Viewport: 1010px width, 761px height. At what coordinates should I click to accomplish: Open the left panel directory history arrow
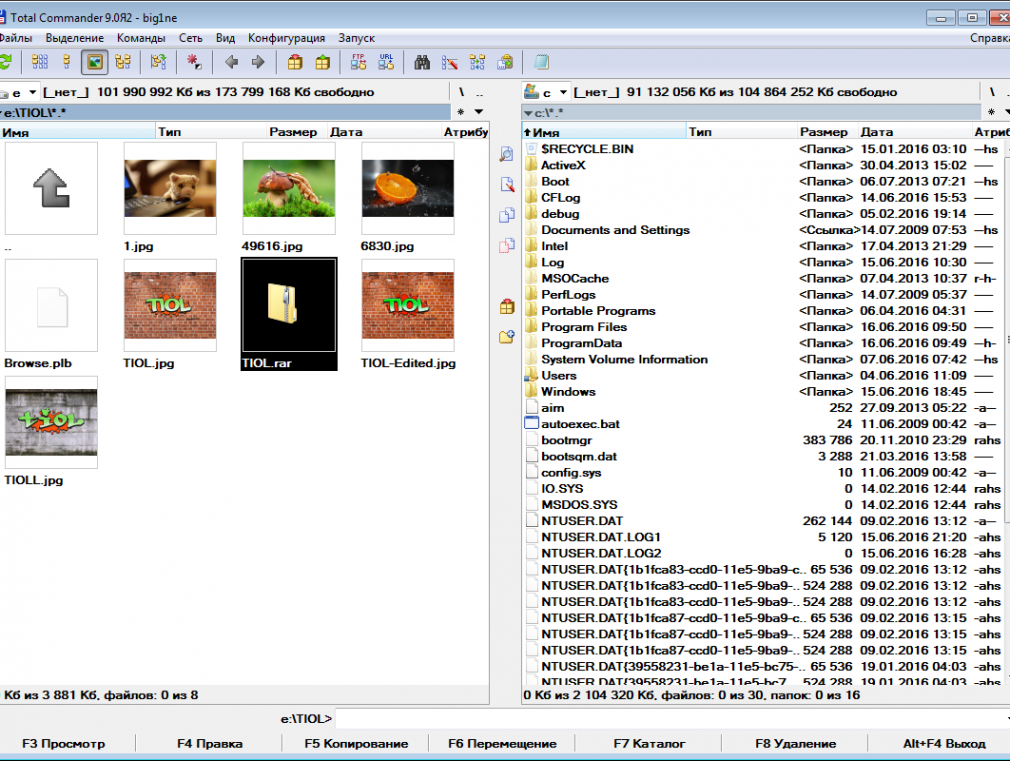479,112
